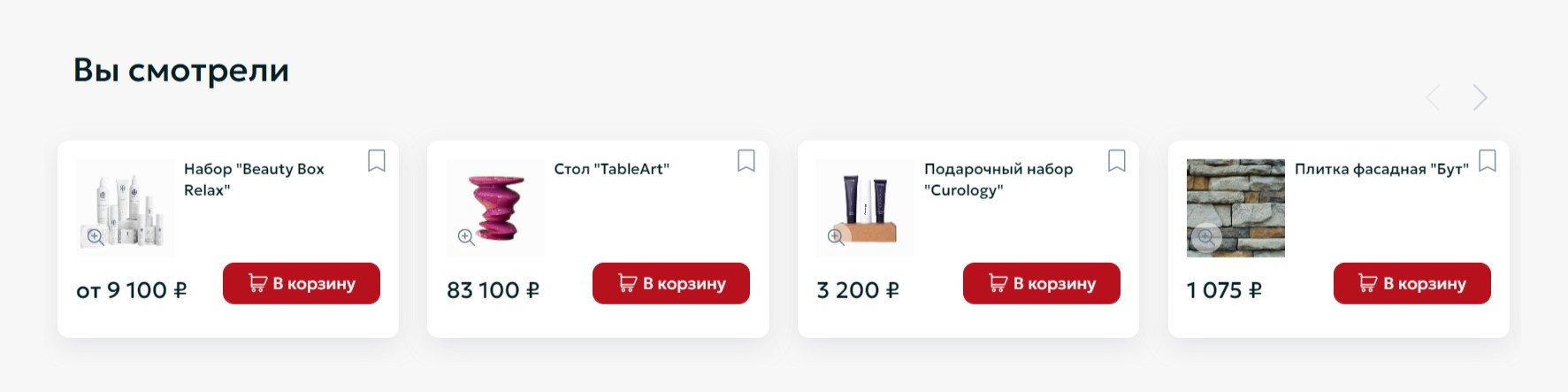Enlarge the Curology gift set photo
The width and height of the screenshot is (1568, 392).
coord(836,236)
